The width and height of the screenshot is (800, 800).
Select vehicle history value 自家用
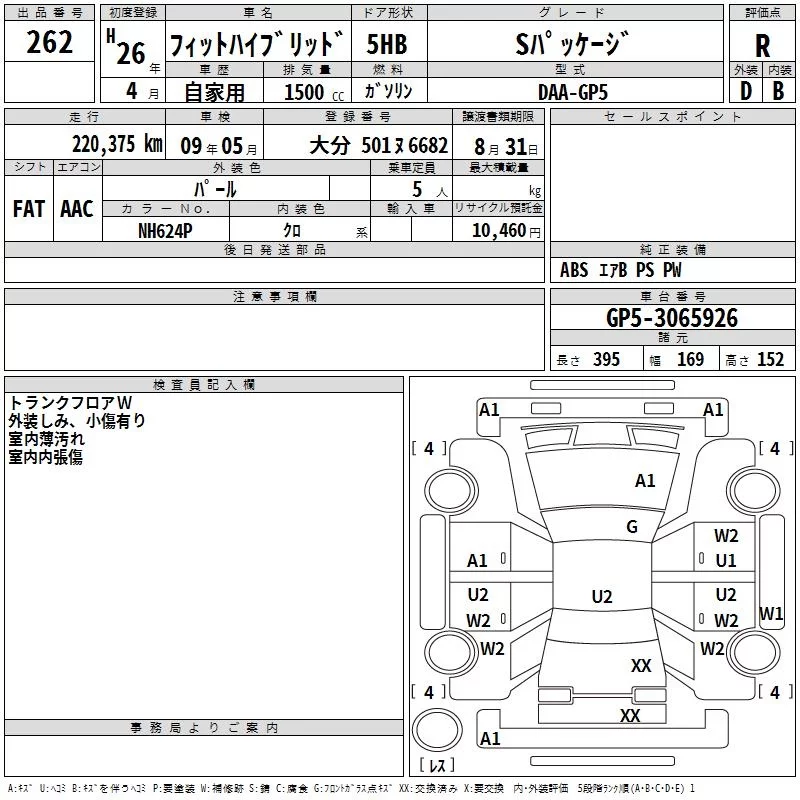[214, 92]
